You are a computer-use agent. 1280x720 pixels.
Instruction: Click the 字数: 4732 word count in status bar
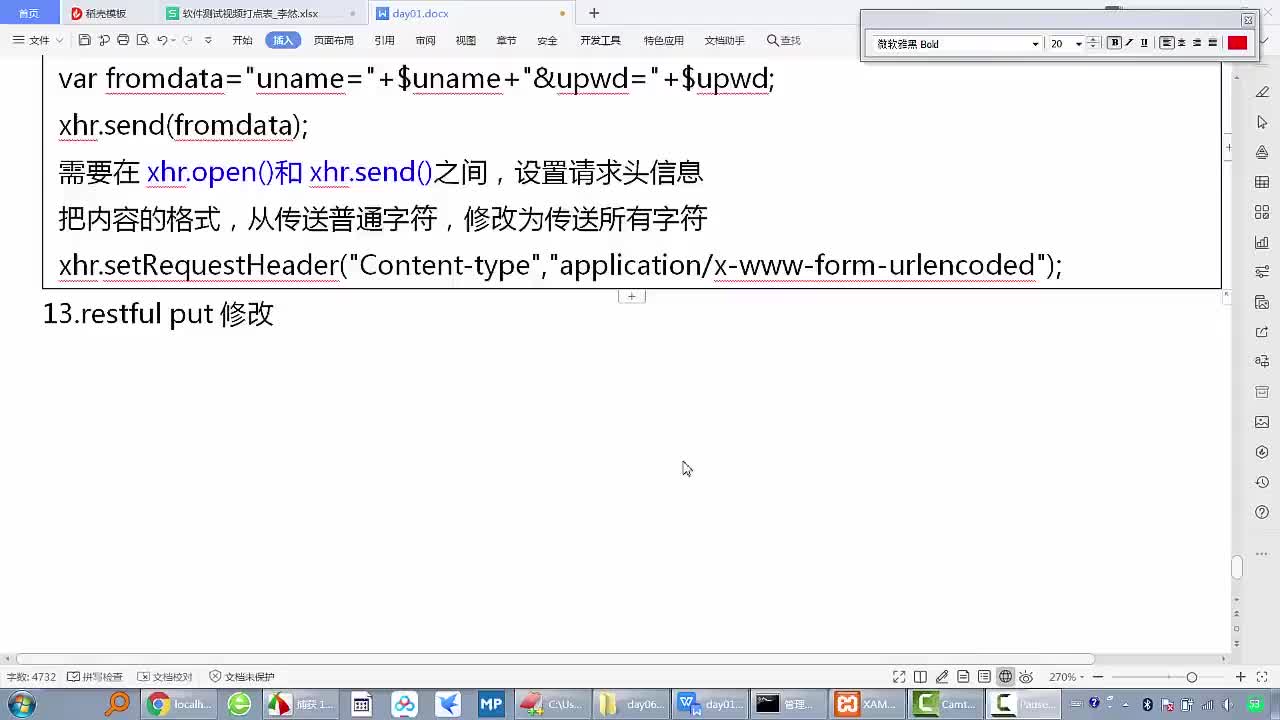tap(31, 677)
